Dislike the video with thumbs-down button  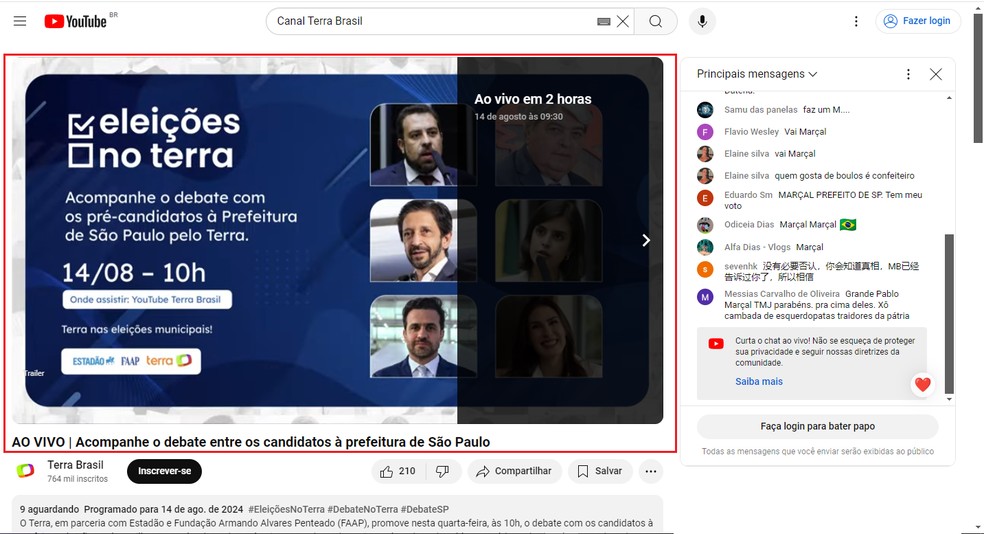(x=442, y=471)
